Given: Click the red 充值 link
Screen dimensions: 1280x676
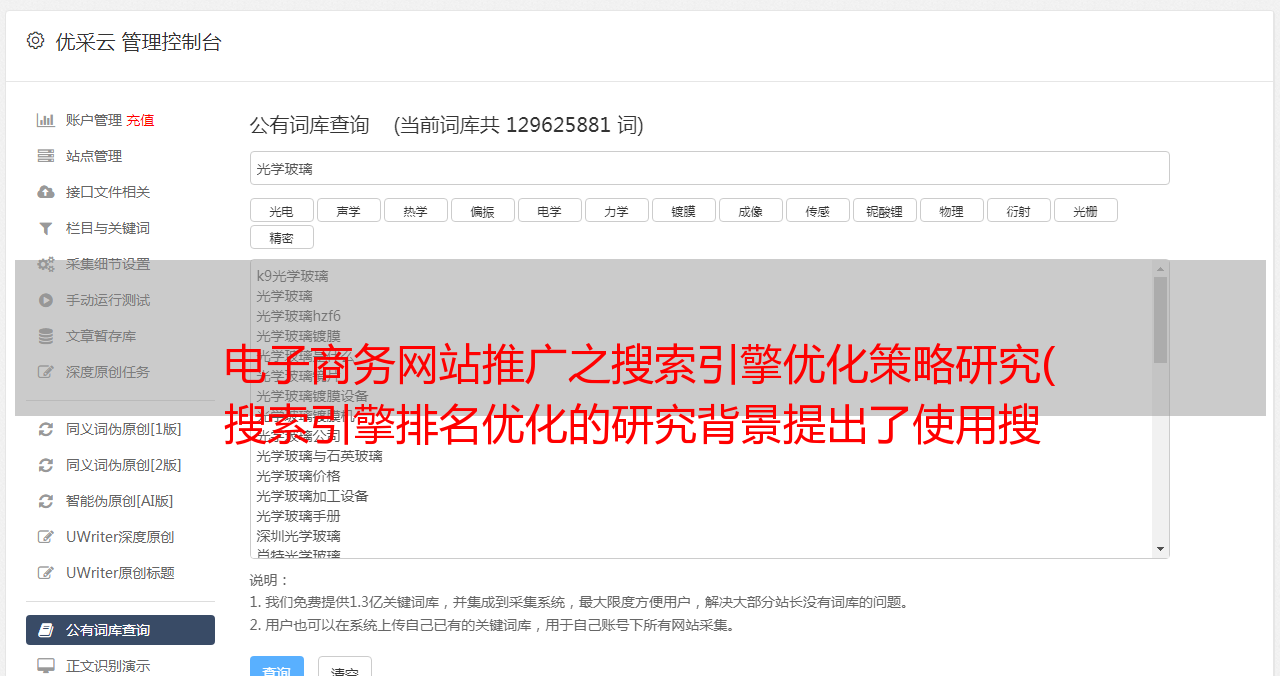Looking at the screenshot, I should coord(140,120).
